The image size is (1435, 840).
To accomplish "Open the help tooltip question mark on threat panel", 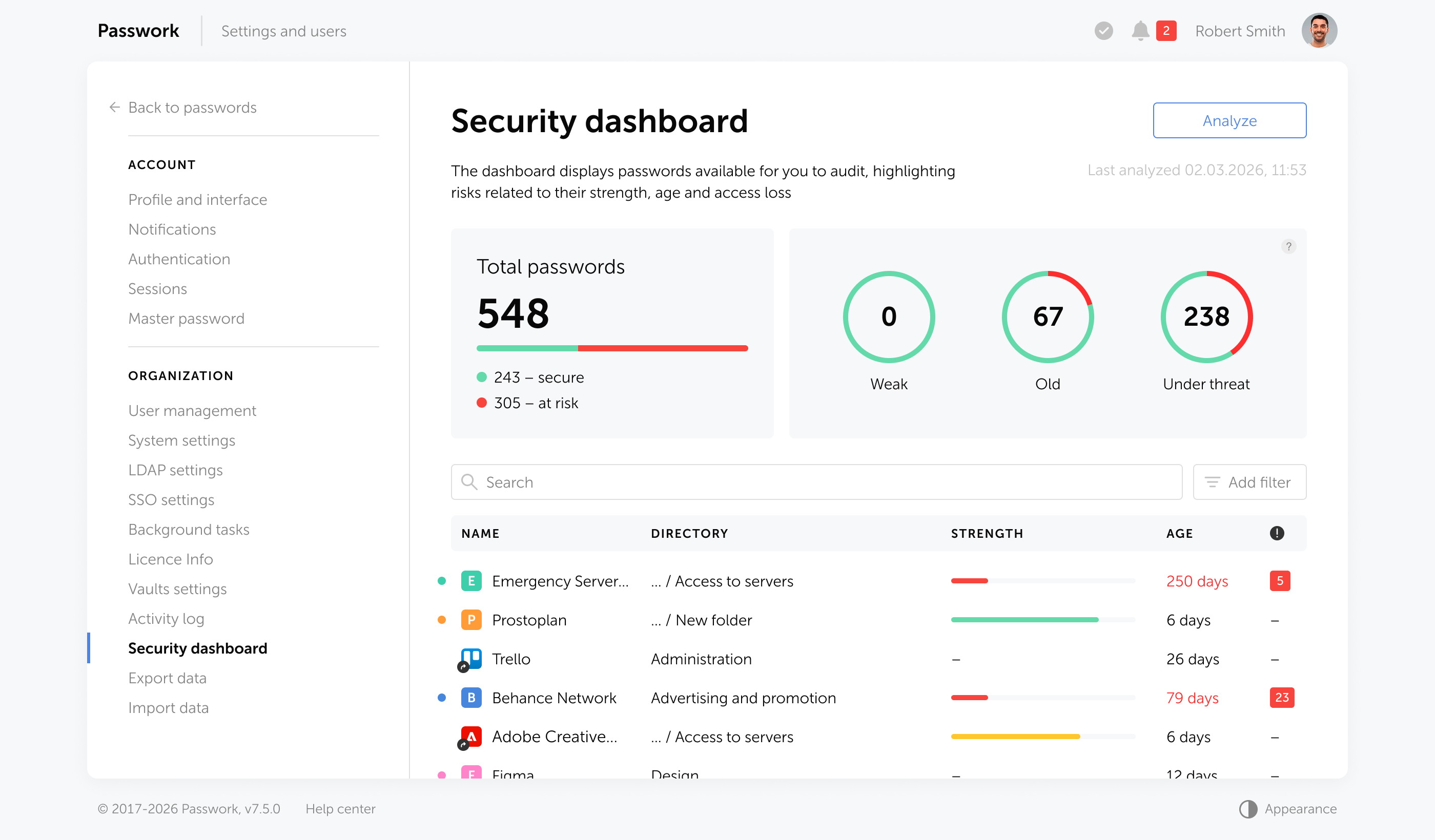I will 1288,246.
